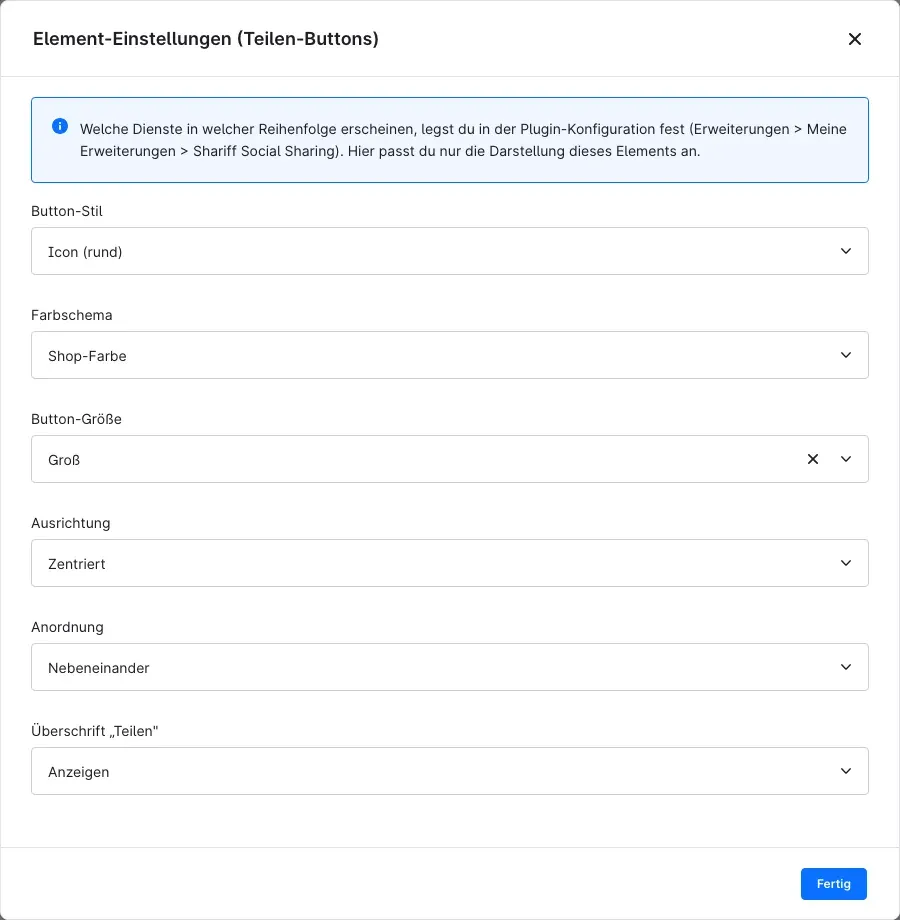This screenshot has height=920, width=900.
Task: Click the info text about Plugin-Konfiguration
Action: click(463, 140)
